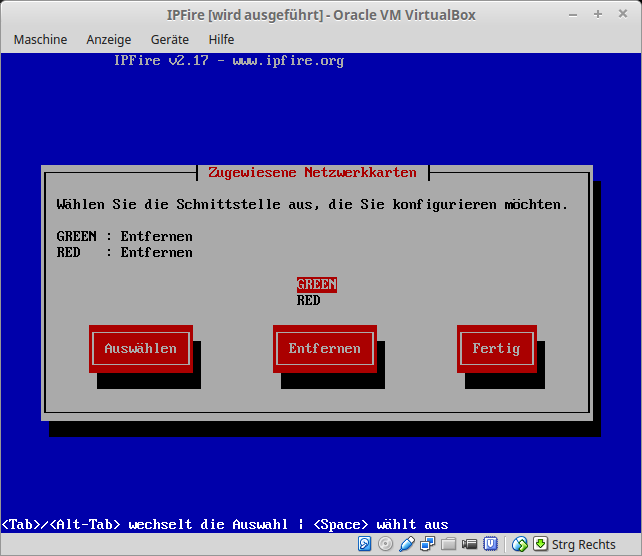Click the Auswählen button
642x556 pixels.
[141, 348]
